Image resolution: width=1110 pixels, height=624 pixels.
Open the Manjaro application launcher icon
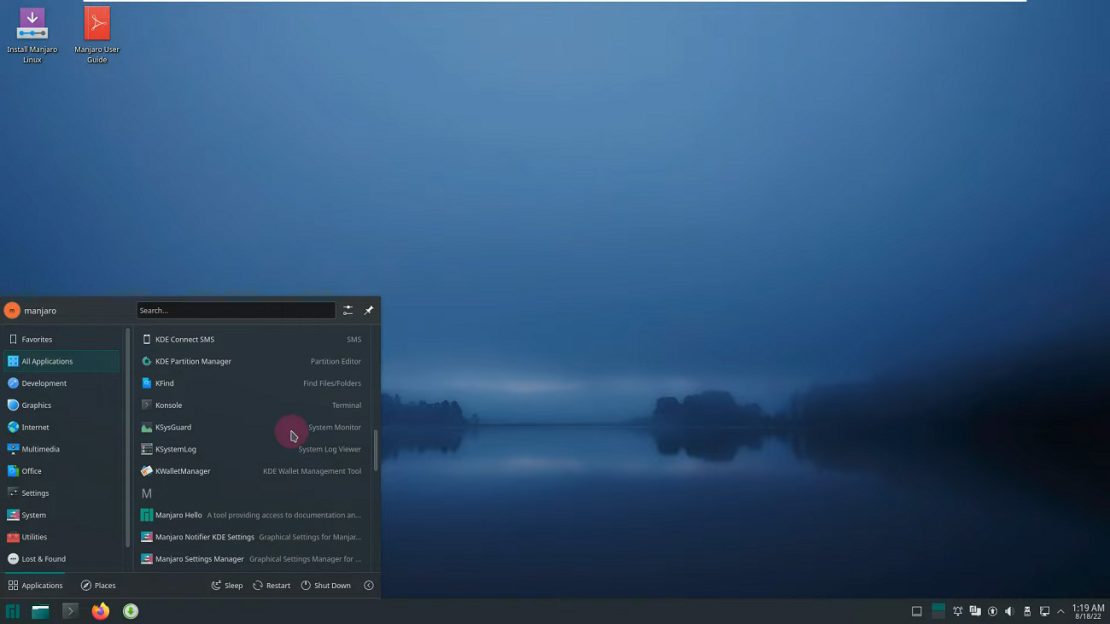point(14,610)
